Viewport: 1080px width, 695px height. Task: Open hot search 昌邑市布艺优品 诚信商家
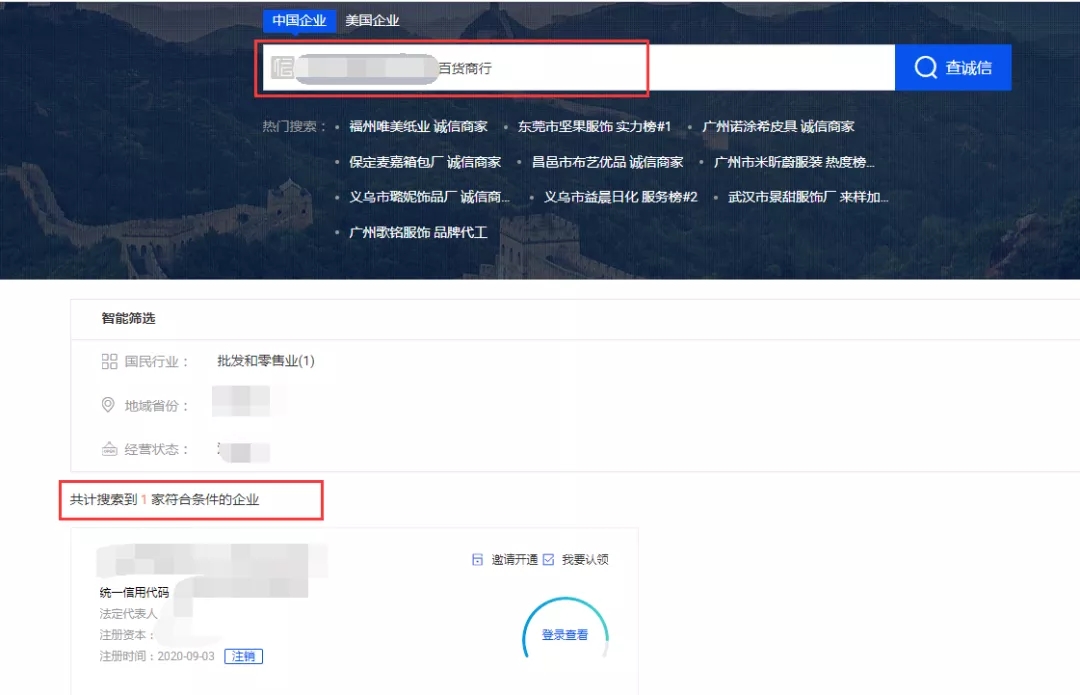click(608, 162)
